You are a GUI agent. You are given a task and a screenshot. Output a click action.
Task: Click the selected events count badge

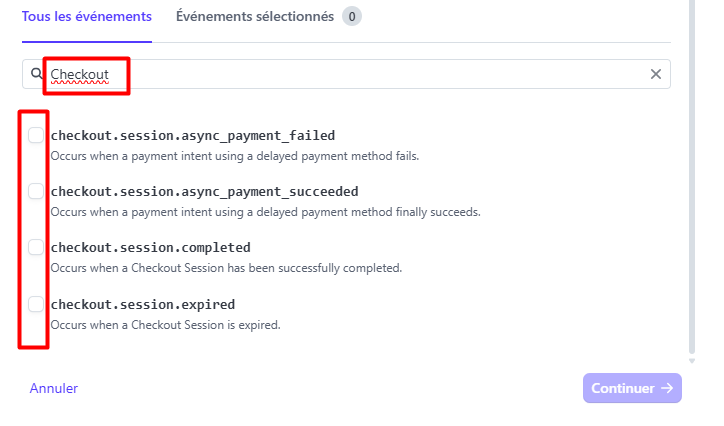point(352,17)
